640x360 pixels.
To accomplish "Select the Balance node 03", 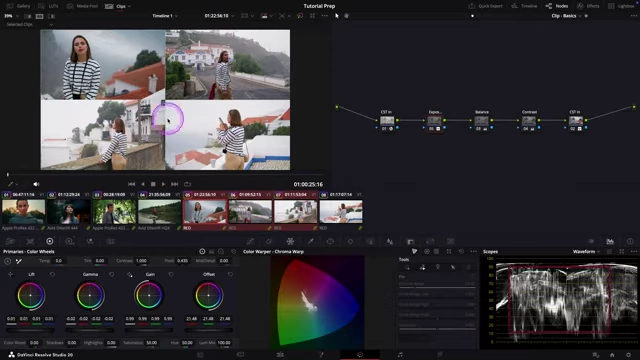I will (482, 120).
